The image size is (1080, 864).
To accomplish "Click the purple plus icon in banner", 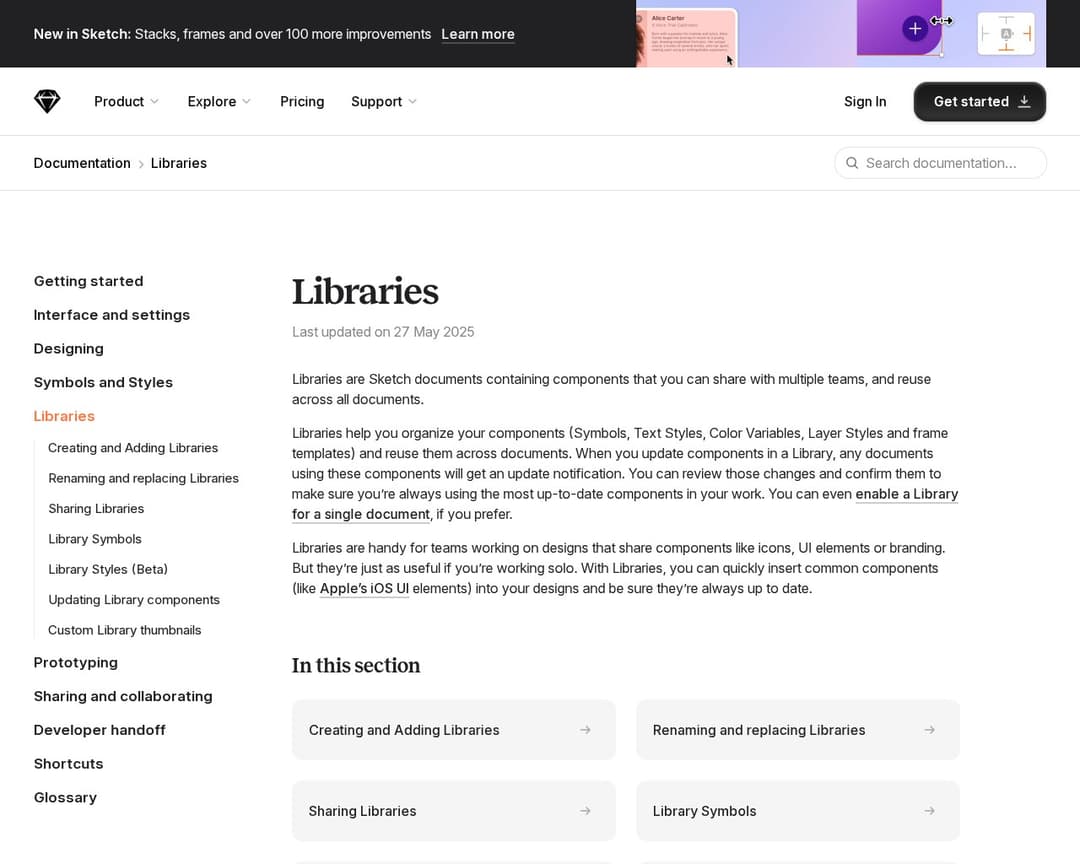I will tap(914, 28).
